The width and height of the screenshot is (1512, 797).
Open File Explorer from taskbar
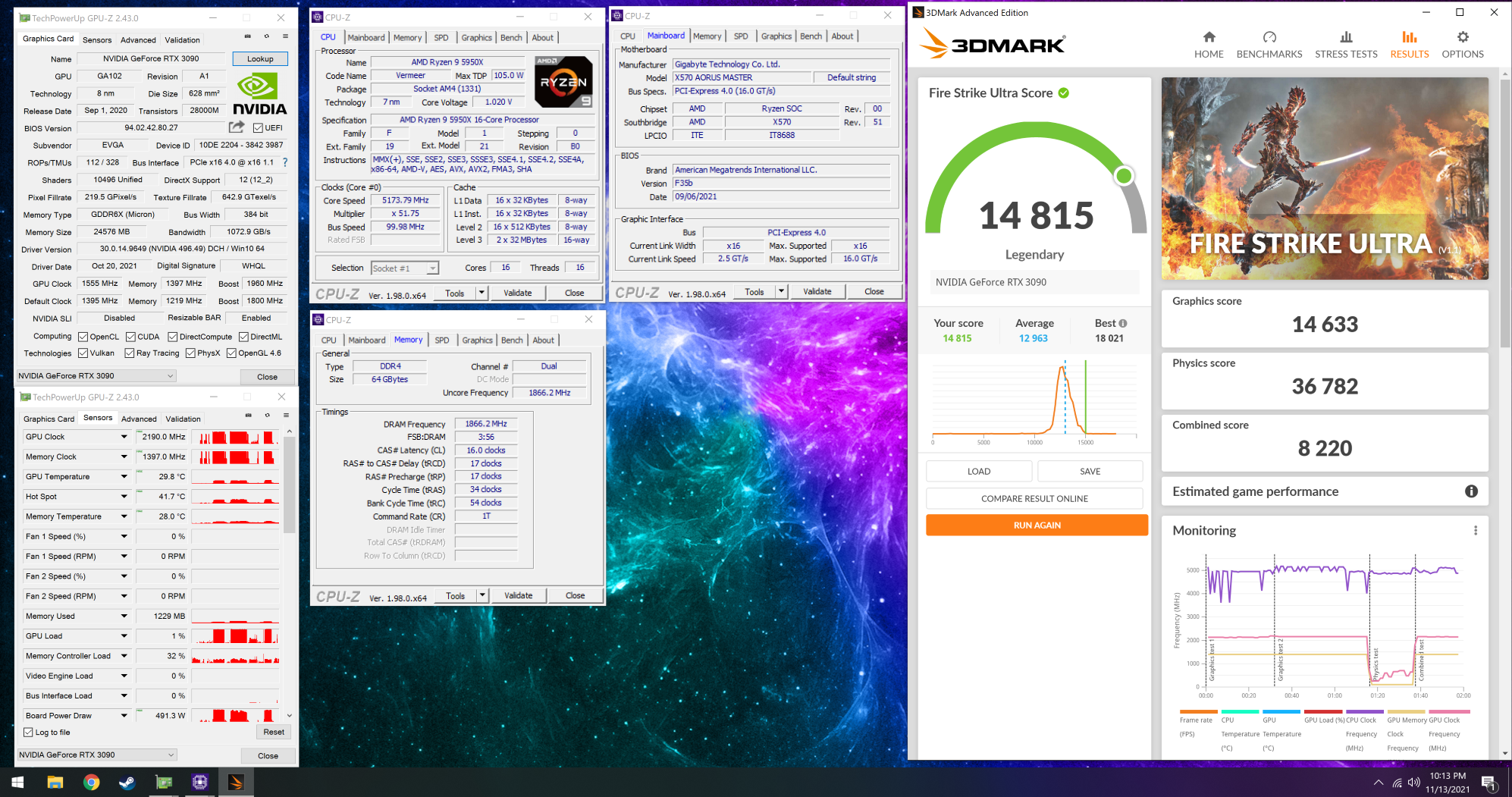55,782
